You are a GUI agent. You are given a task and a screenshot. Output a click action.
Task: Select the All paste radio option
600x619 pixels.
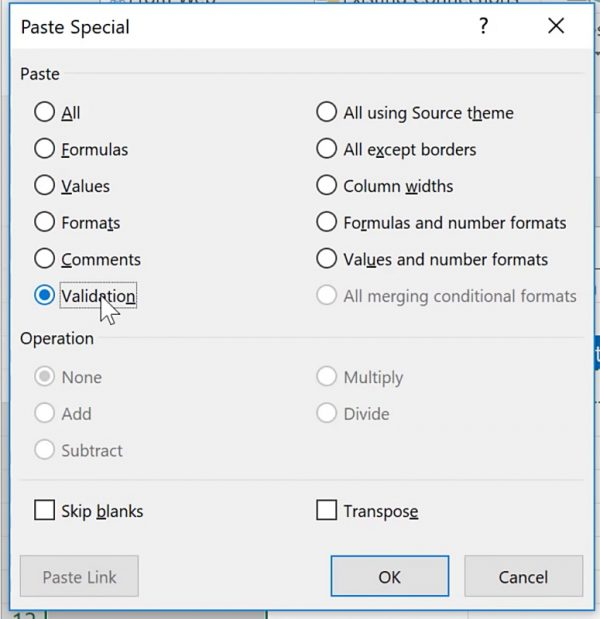(x=44, y=113)
